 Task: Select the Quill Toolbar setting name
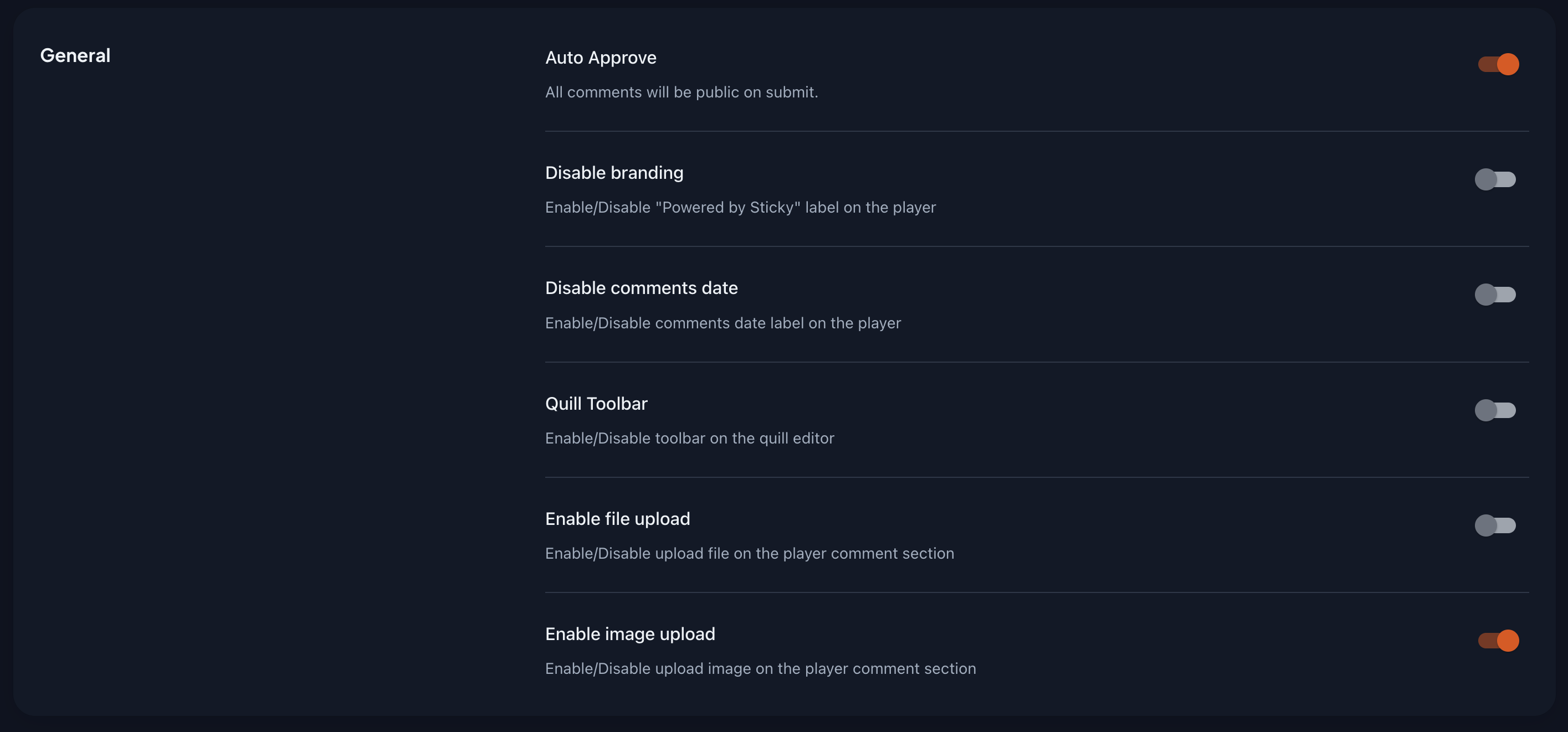(597, 404)
